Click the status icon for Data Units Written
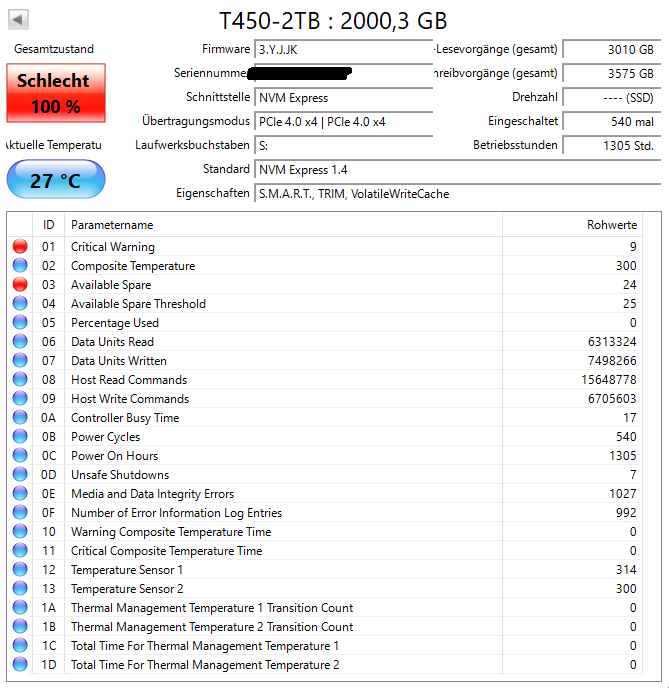The width and height of the screenshot is (669, 688). (x=20, y=360)
